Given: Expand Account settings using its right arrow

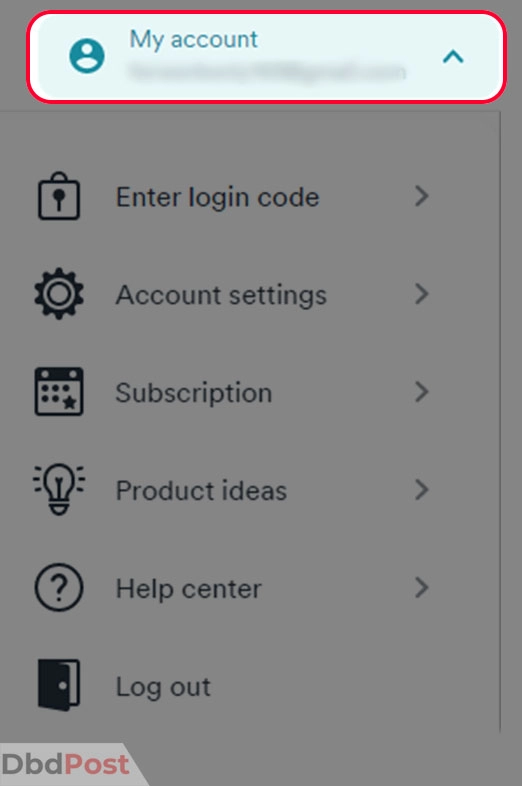Looking at the screenshot, I should 422,294.
